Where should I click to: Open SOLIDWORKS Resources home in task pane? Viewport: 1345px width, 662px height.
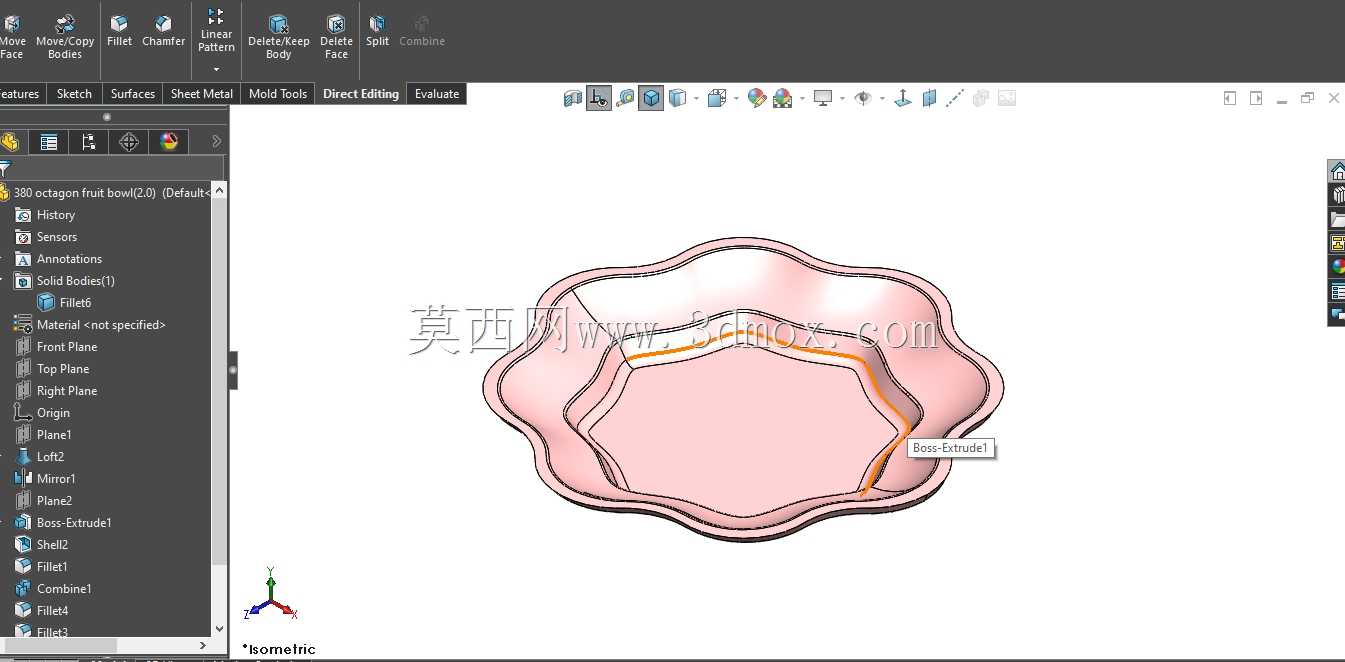pyautogui.click(x=1337, y=171)
